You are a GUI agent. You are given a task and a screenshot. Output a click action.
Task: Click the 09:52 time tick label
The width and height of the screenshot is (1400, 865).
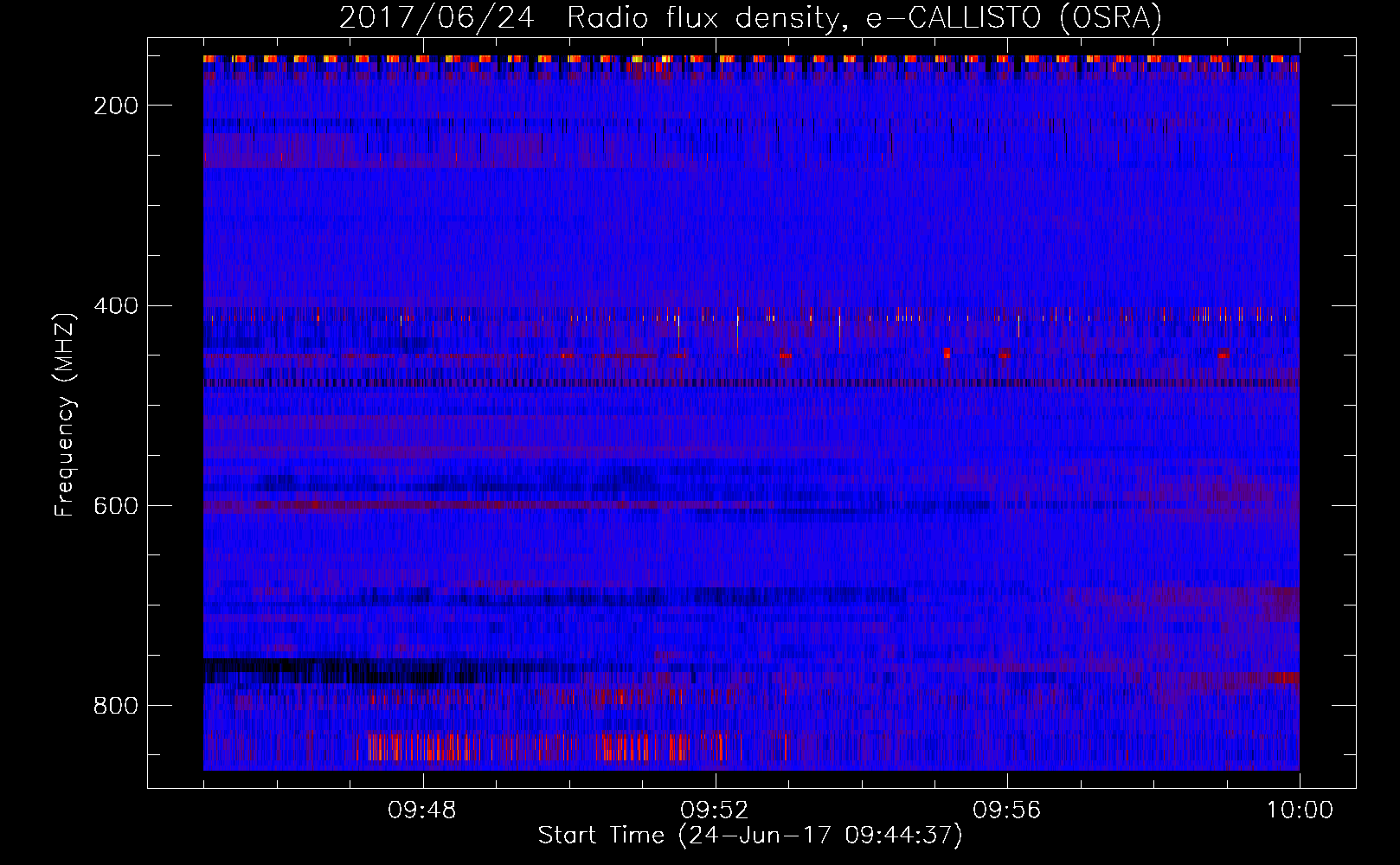click(x=715, y=811)
